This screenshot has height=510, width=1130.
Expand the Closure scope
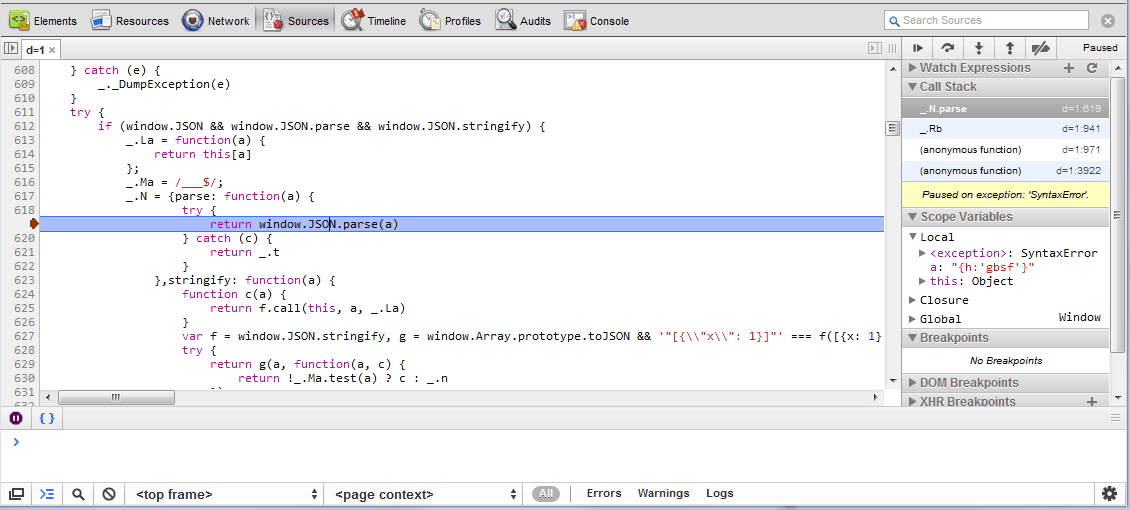(x=912, y=300)
